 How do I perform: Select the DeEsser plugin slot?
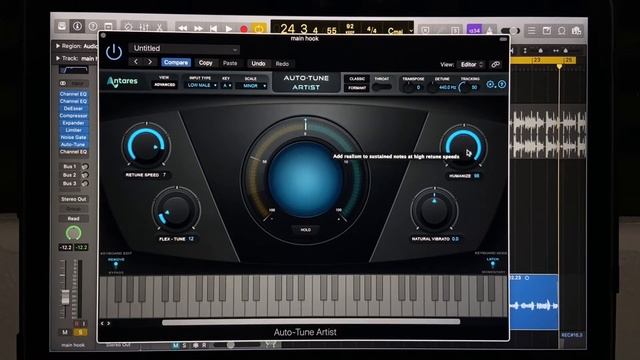click(73, 109)
